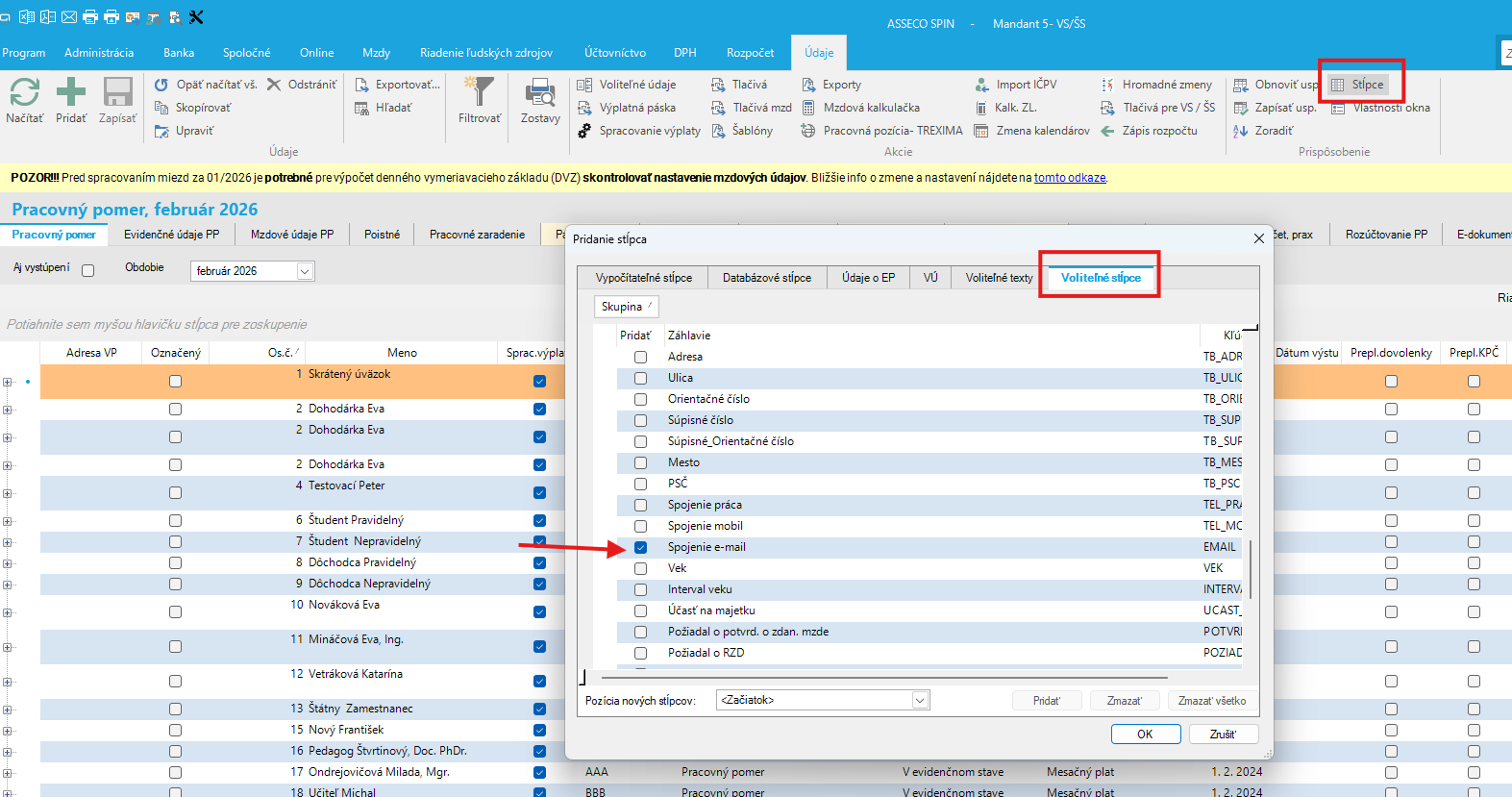Switch to Databázové stĺpce tab
1512x797 pixels.
(766, 278)
